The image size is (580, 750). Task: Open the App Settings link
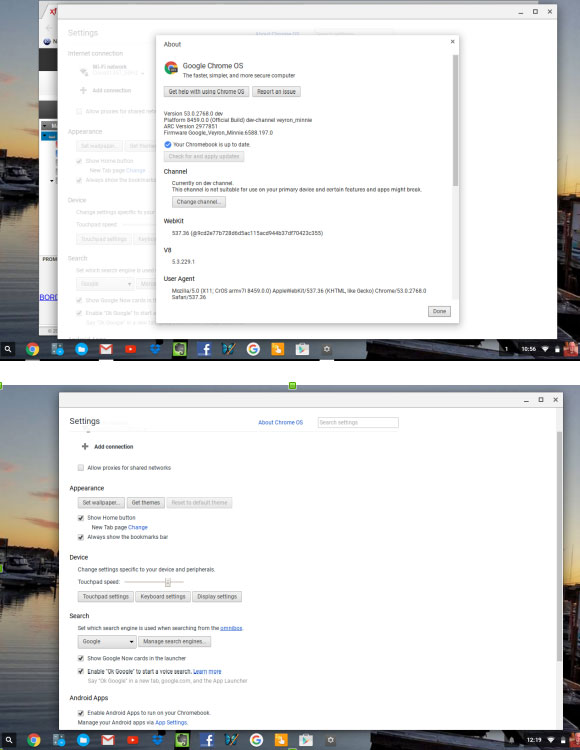click(x=171, y=722)
